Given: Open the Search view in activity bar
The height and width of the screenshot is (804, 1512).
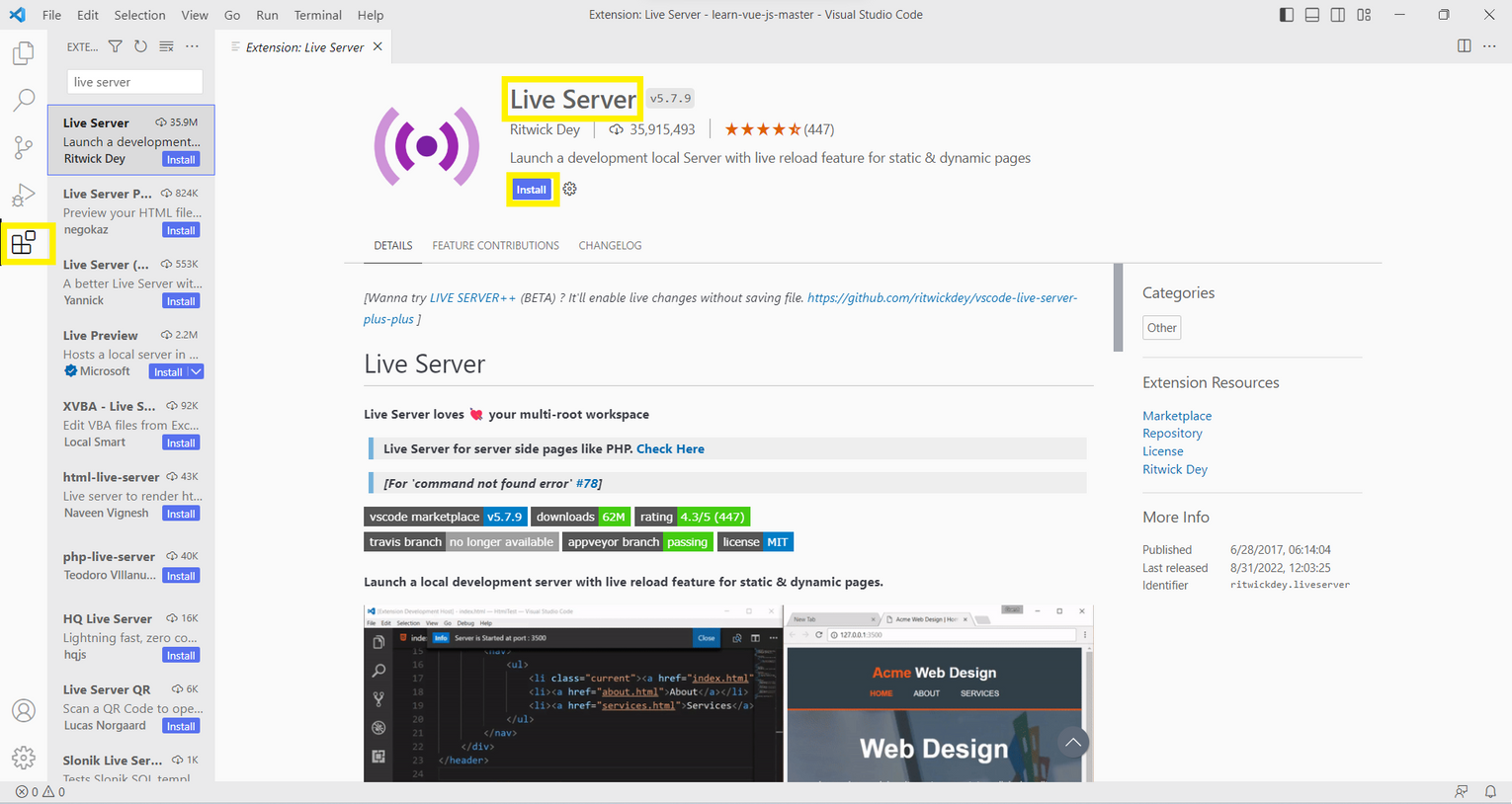Looking at the screenshot, I should (24, 100).
